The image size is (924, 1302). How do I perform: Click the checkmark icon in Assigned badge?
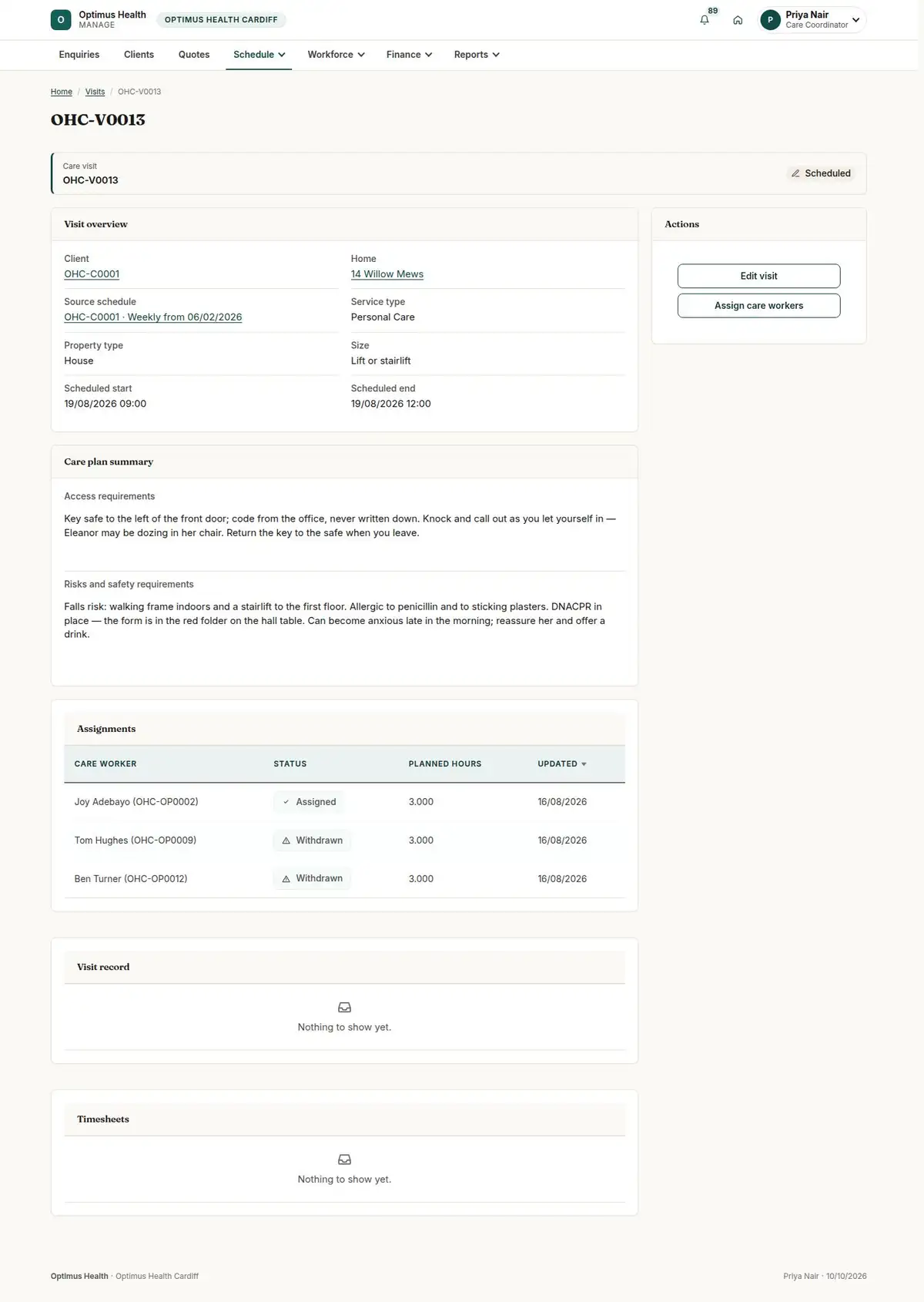[286, 802]
